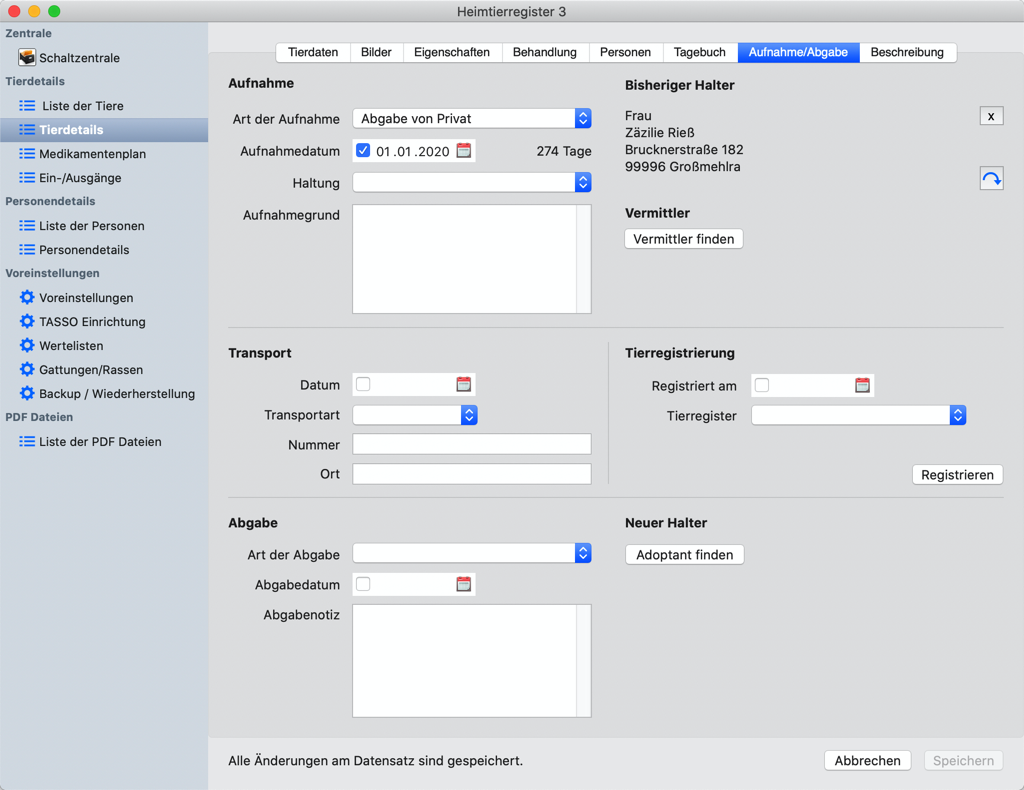Click the blue curved arrow holder icon
This screenshot has width=1024, height=790.
[991, 178]
